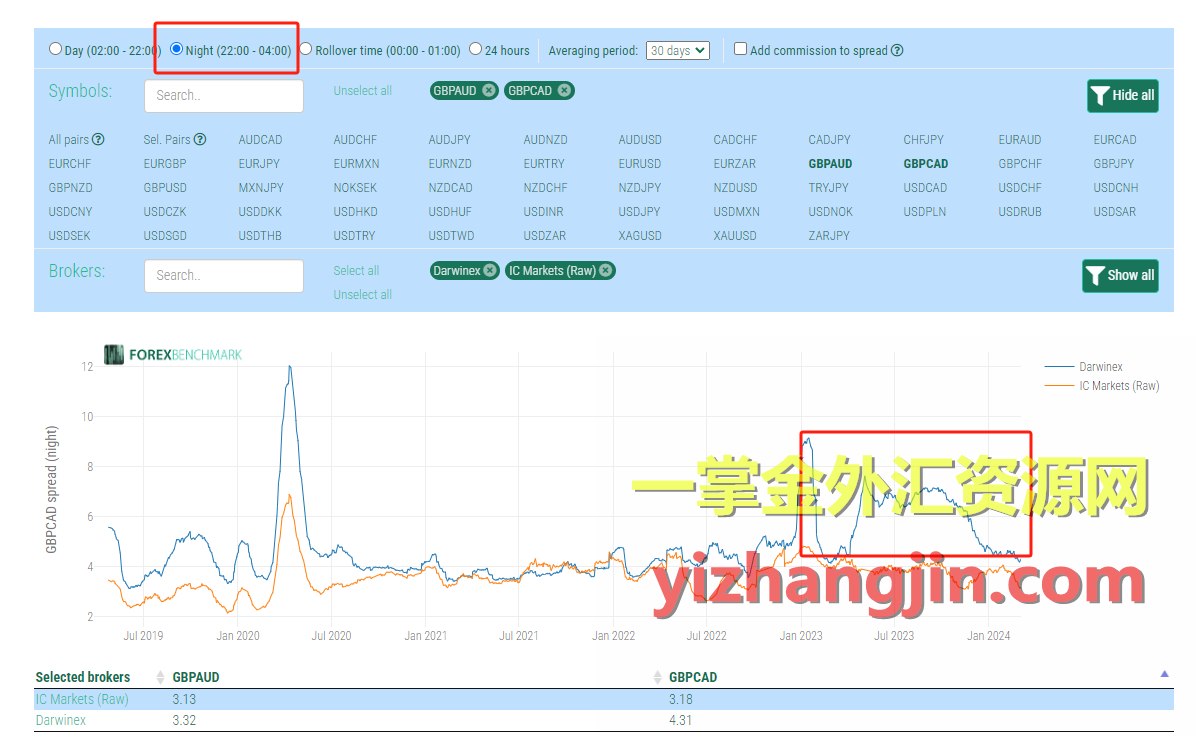Select the 24 hours radio button
The width and height of the screenshot is (1197, 736).
[476, 49]
